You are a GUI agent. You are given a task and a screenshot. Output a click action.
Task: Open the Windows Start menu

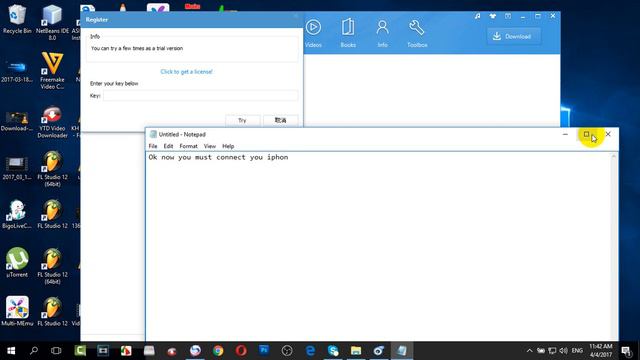pyautogui.click(x=11, y=351)
